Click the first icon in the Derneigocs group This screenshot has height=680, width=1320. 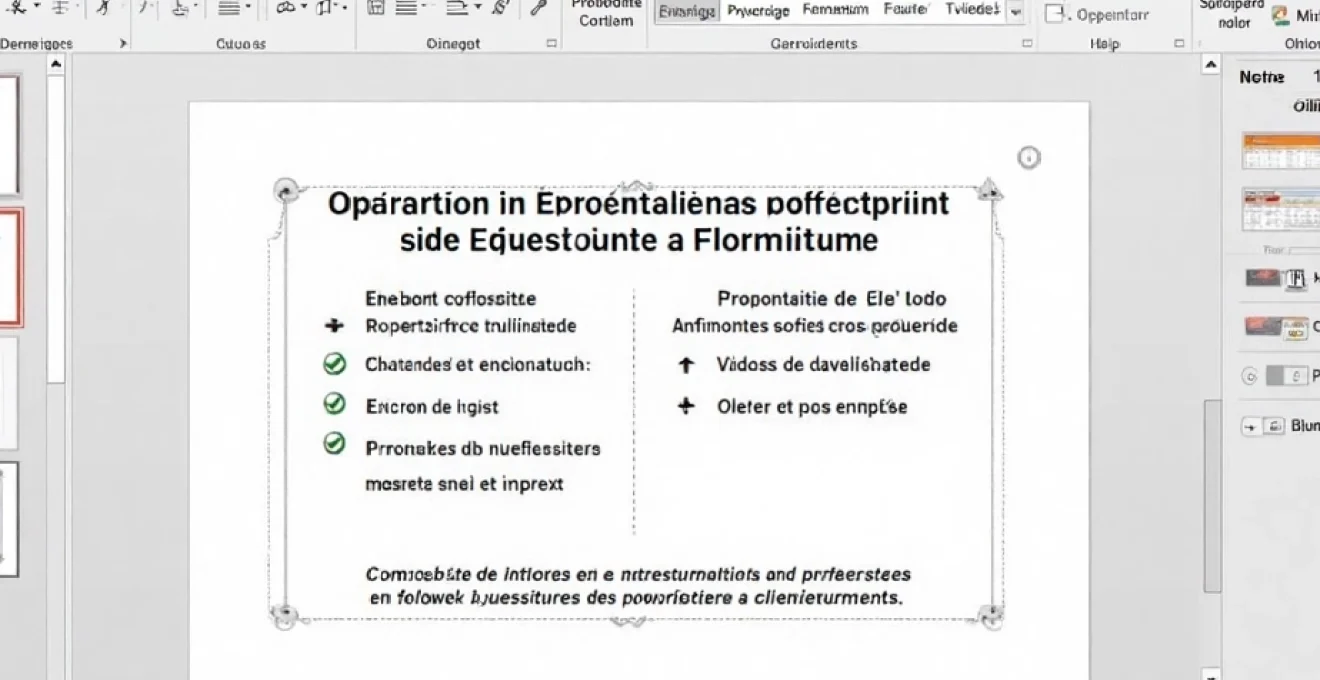tap(17, 7)
